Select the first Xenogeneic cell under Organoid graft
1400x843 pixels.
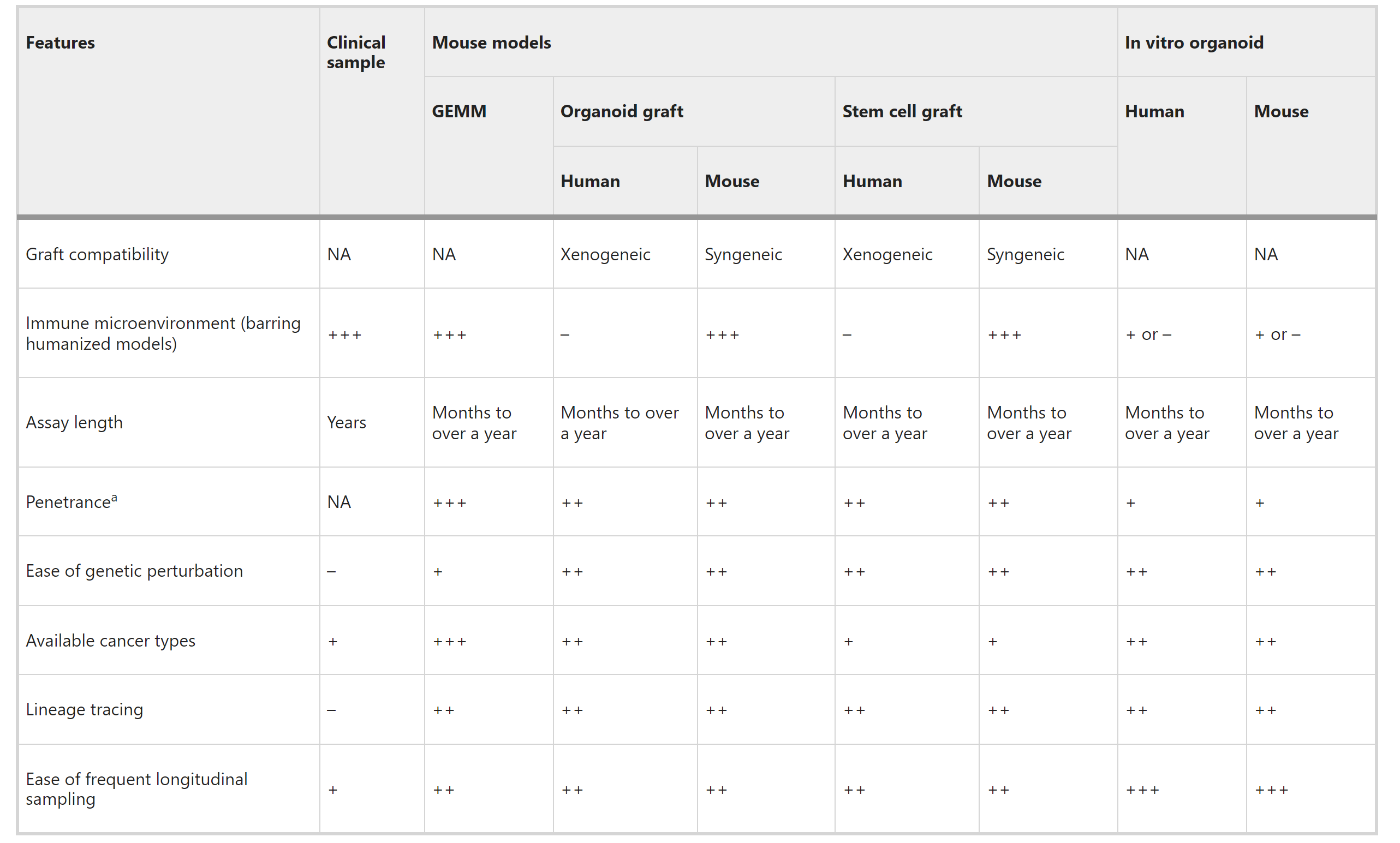pyautogui.click(x=605, y=254)
